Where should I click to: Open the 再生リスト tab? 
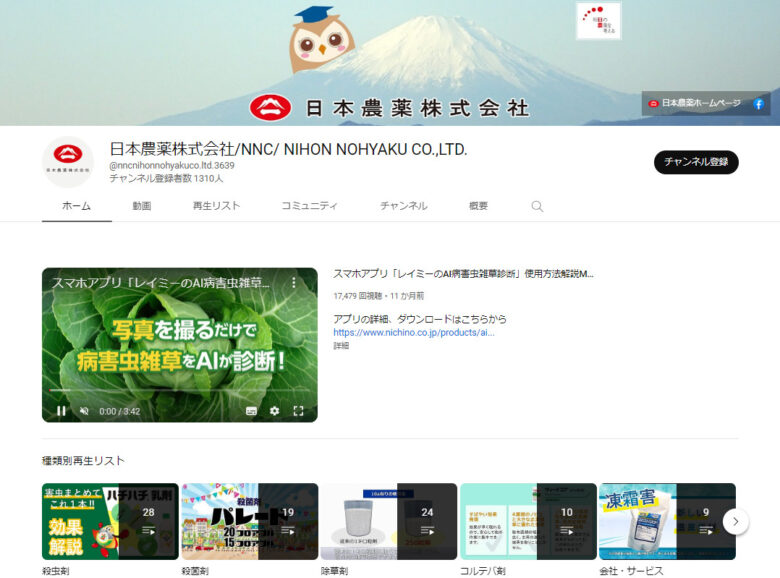pos(216,206)
